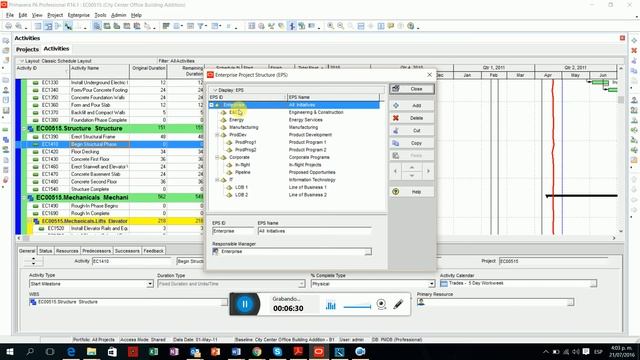Open Skype from the taskbar
This screenshot has width=640, height=360.
[278, 351]
